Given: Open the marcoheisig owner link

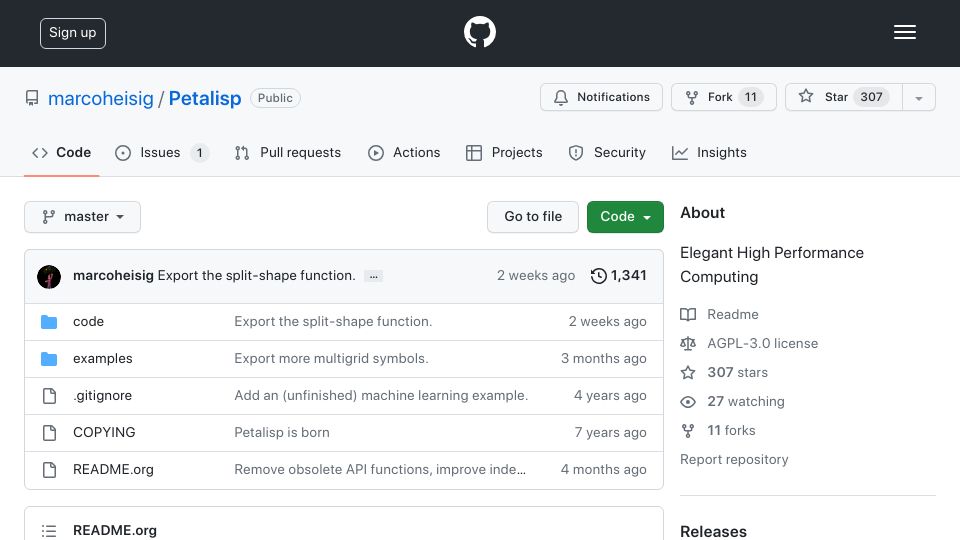Looking at the screenshot, I should click(x=100, y=98).
